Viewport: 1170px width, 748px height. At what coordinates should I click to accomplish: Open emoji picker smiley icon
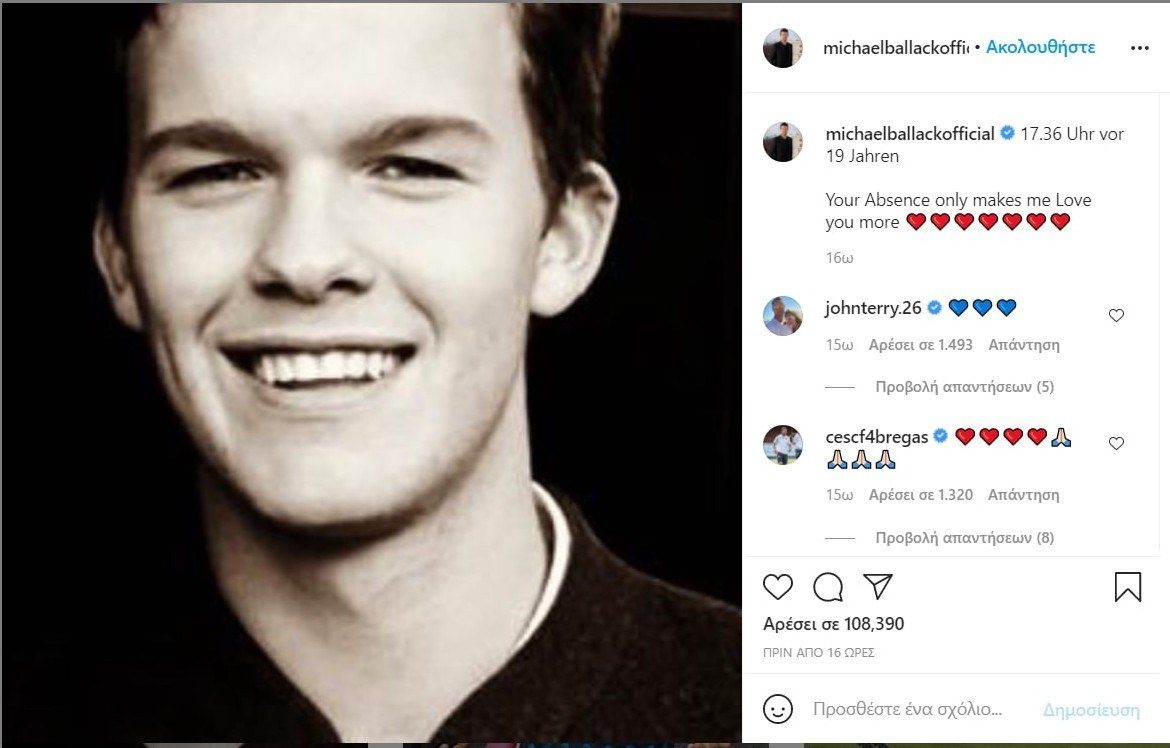tap(777, 709)
